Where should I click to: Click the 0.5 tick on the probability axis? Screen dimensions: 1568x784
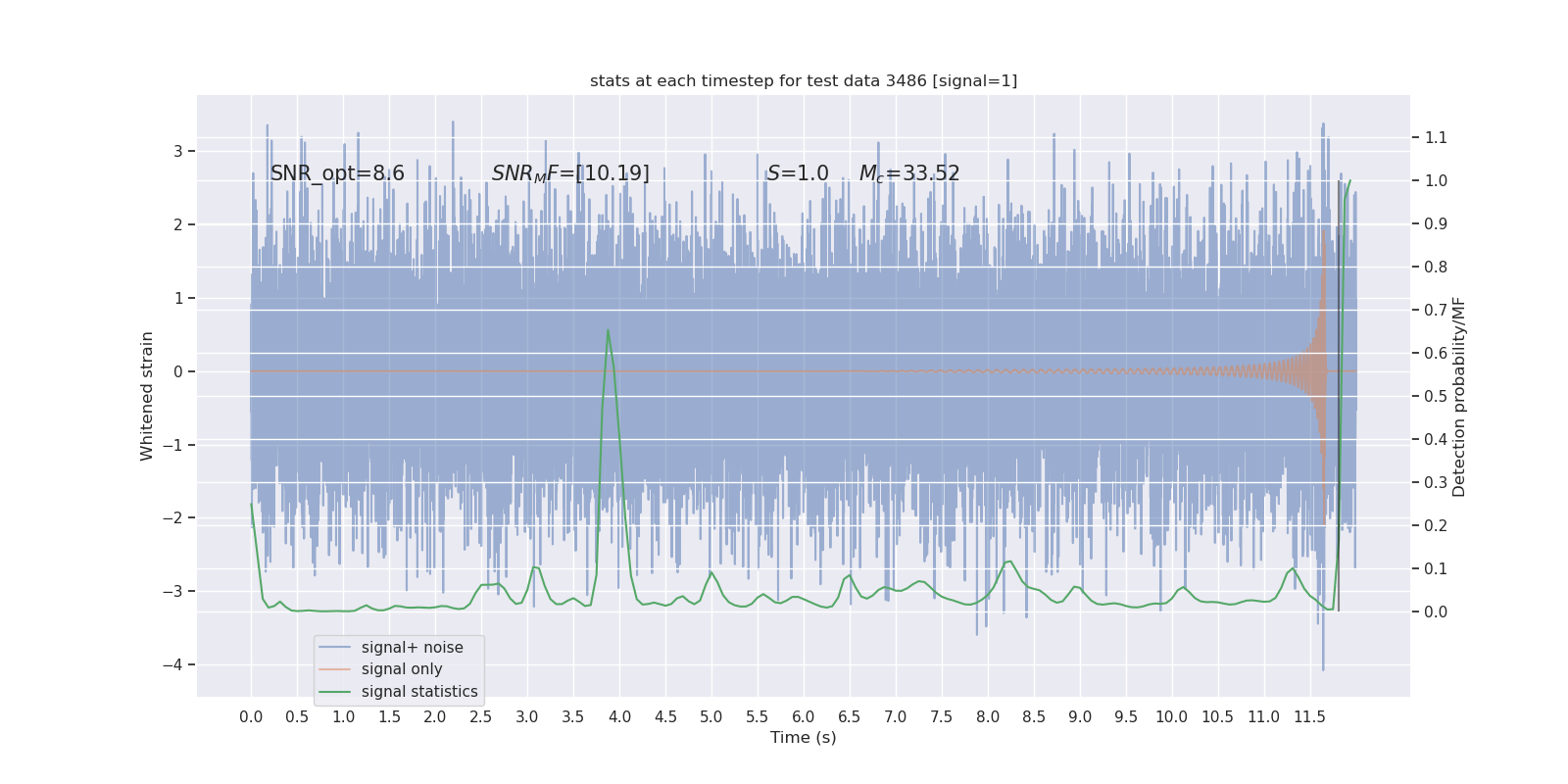(x=1436, y=396)
